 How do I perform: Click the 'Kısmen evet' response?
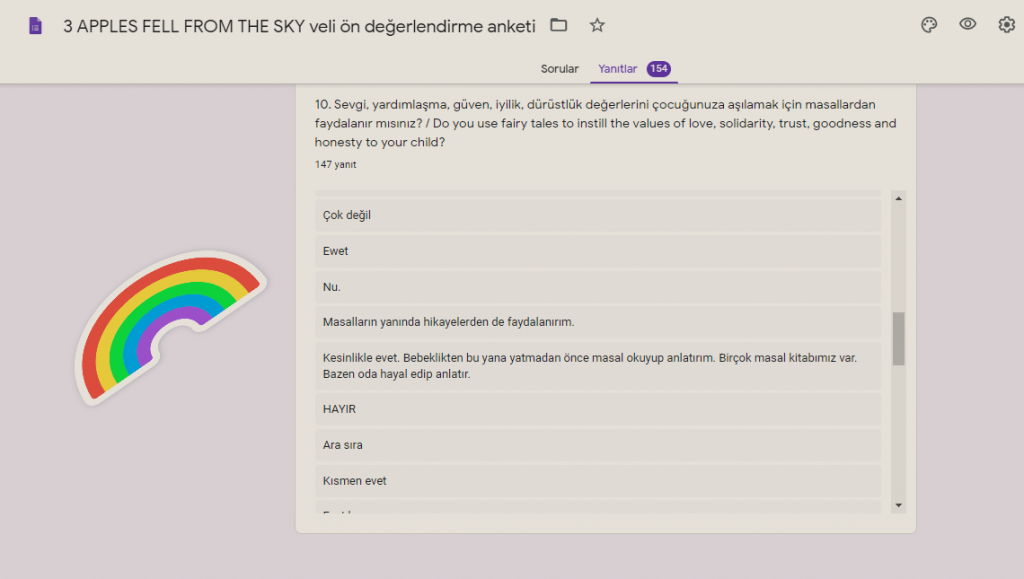(598, 481)
